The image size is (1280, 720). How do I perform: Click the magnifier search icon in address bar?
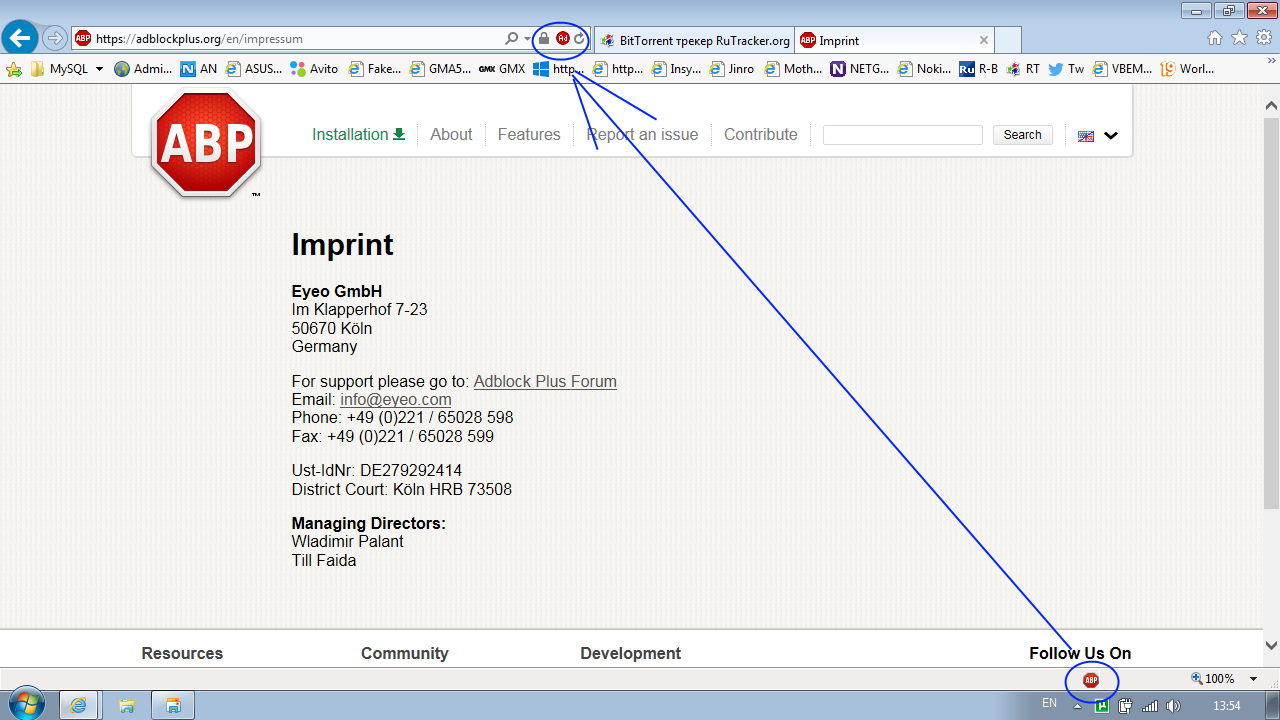point(512,39)
